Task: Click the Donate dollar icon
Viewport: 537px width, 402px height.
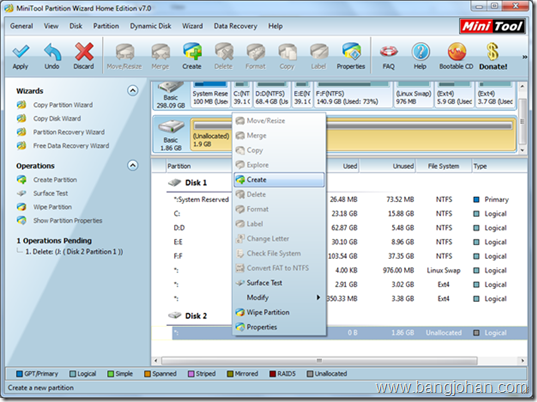Action: (492, 52)
